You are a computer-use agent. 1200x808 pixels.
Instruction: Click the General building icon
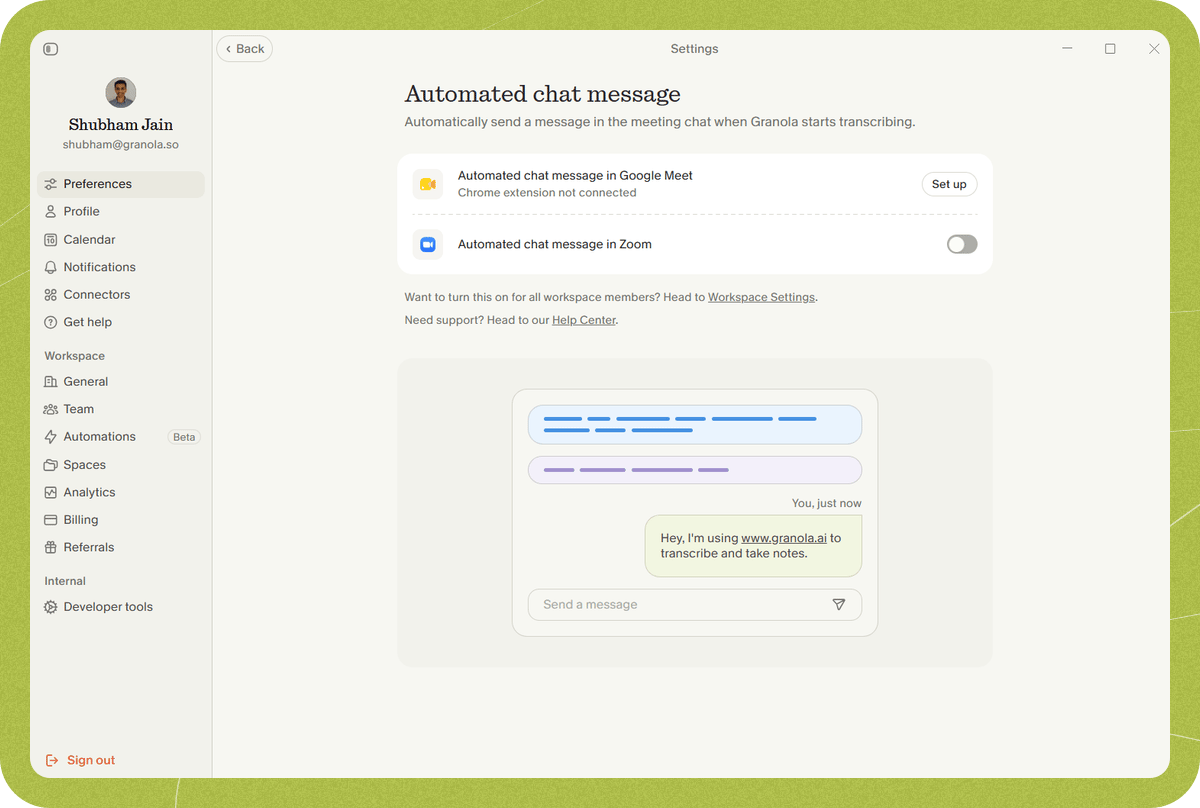click(51, 381)
